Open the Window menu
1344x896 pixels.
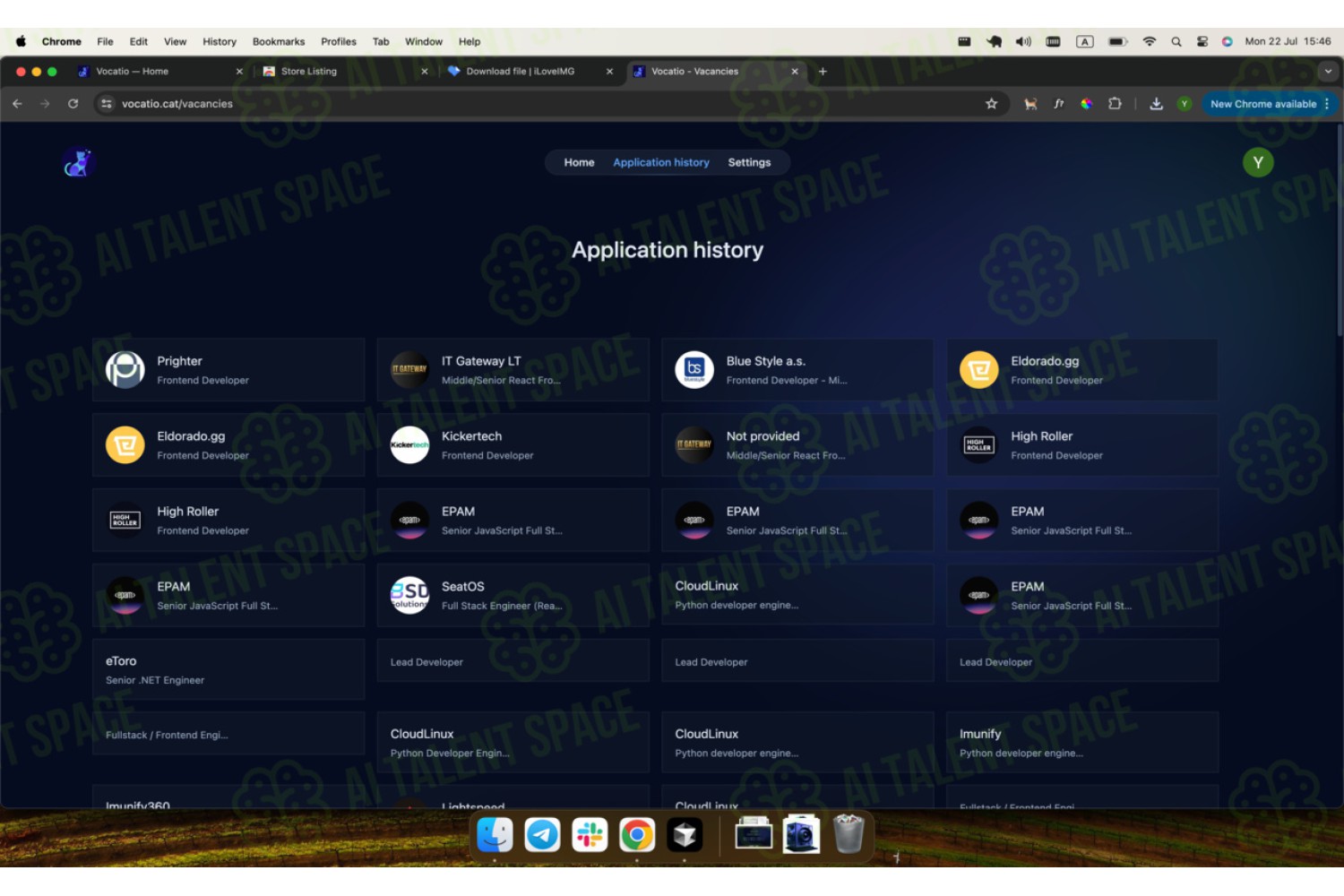coord(424,41)
